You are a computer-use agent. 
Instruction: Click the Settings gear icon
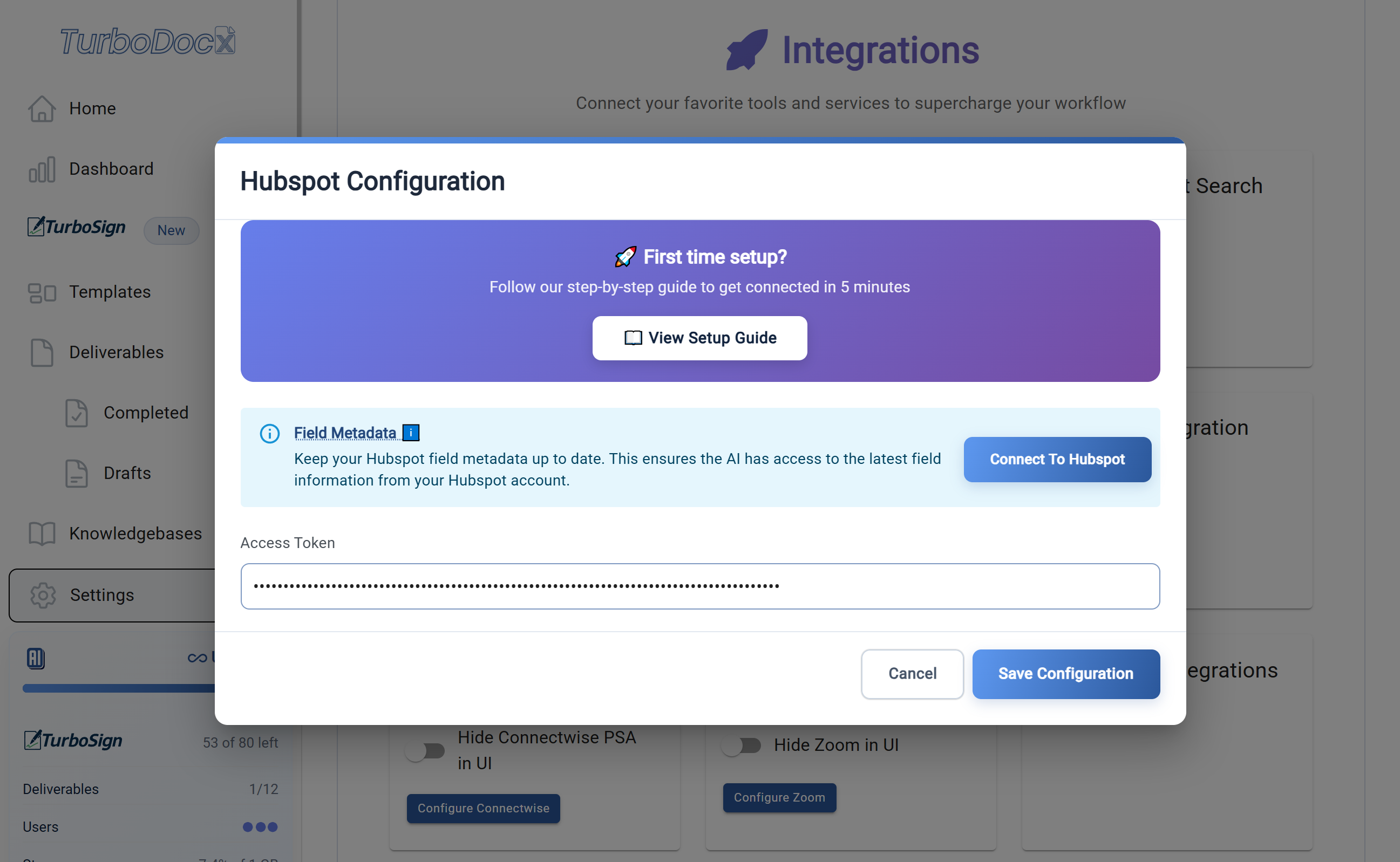43,595
